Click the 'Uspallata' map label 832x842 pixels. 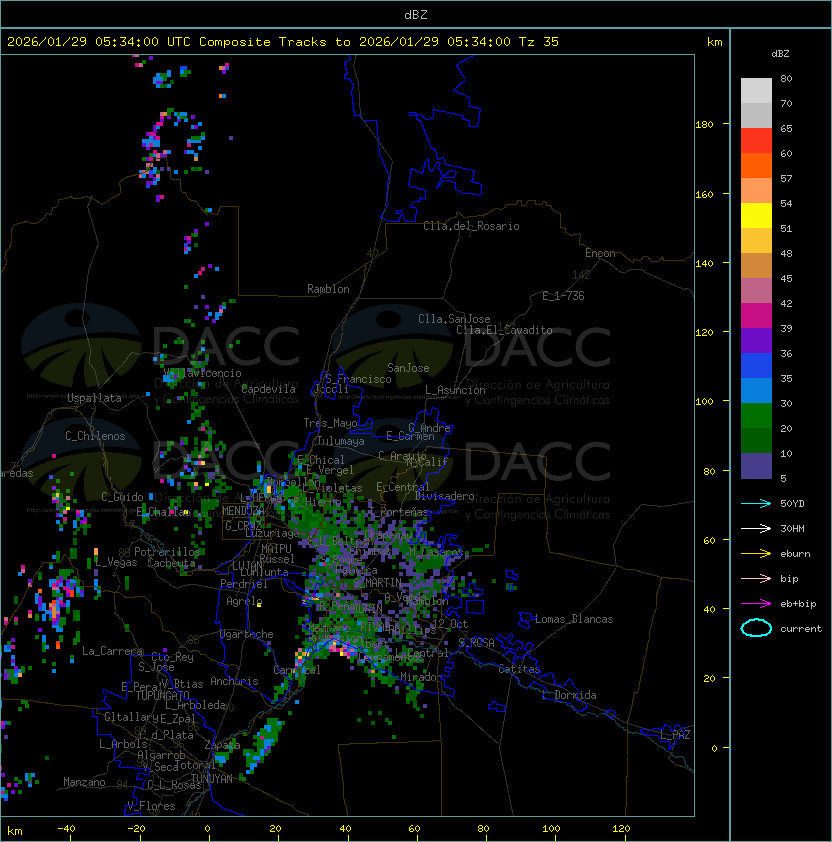click(x=94, y=398)
